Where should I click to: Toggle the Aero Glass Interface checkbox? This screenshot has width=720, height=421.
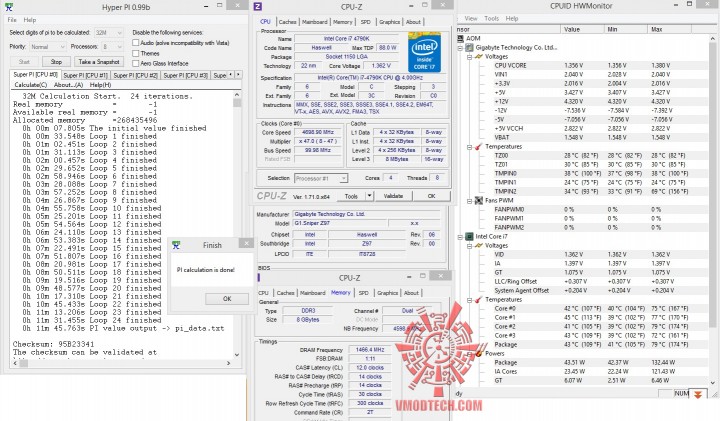(135, 63)
